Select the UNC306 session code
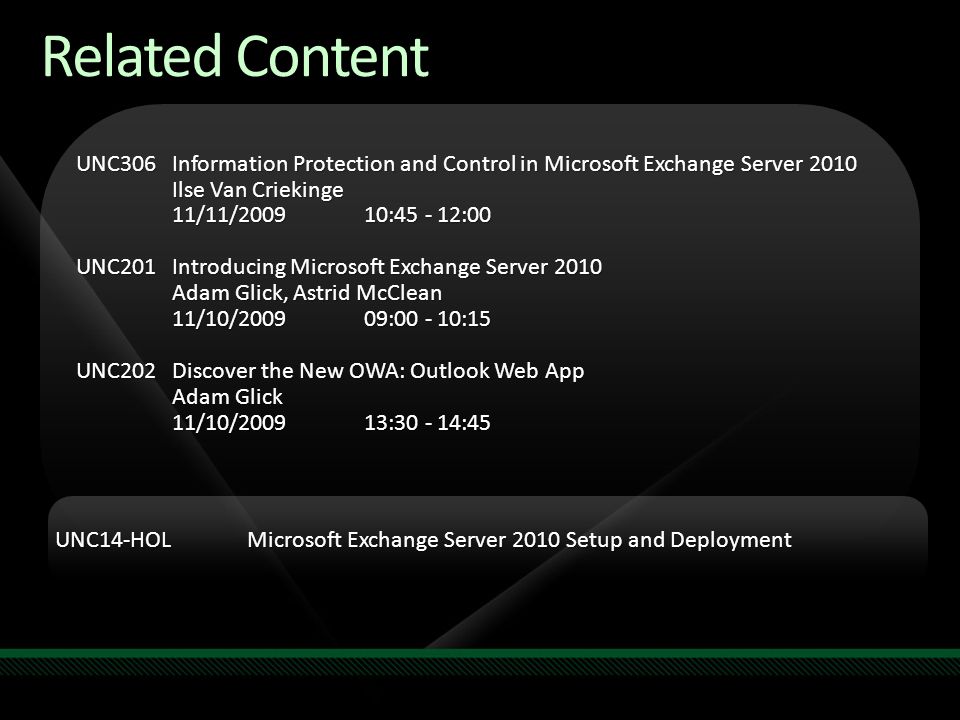Screen dimensions: 960x720 116,163
